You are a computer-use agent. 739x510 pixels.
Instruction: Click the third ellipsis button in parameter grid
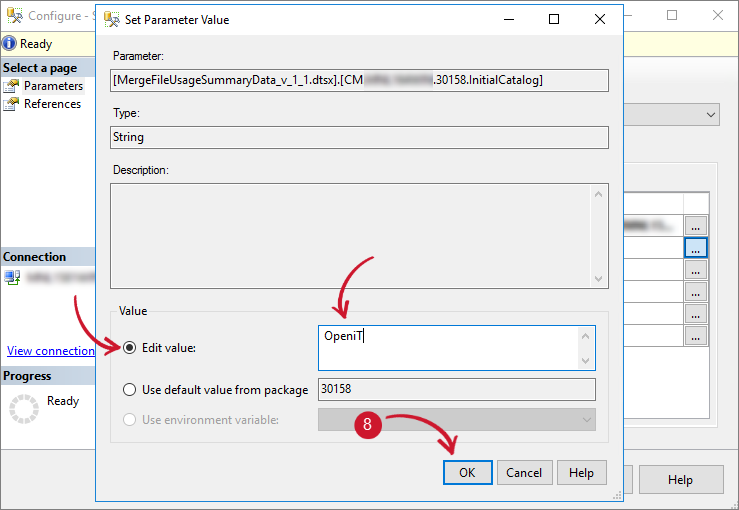pyautogui.click(x=696, y=270)
